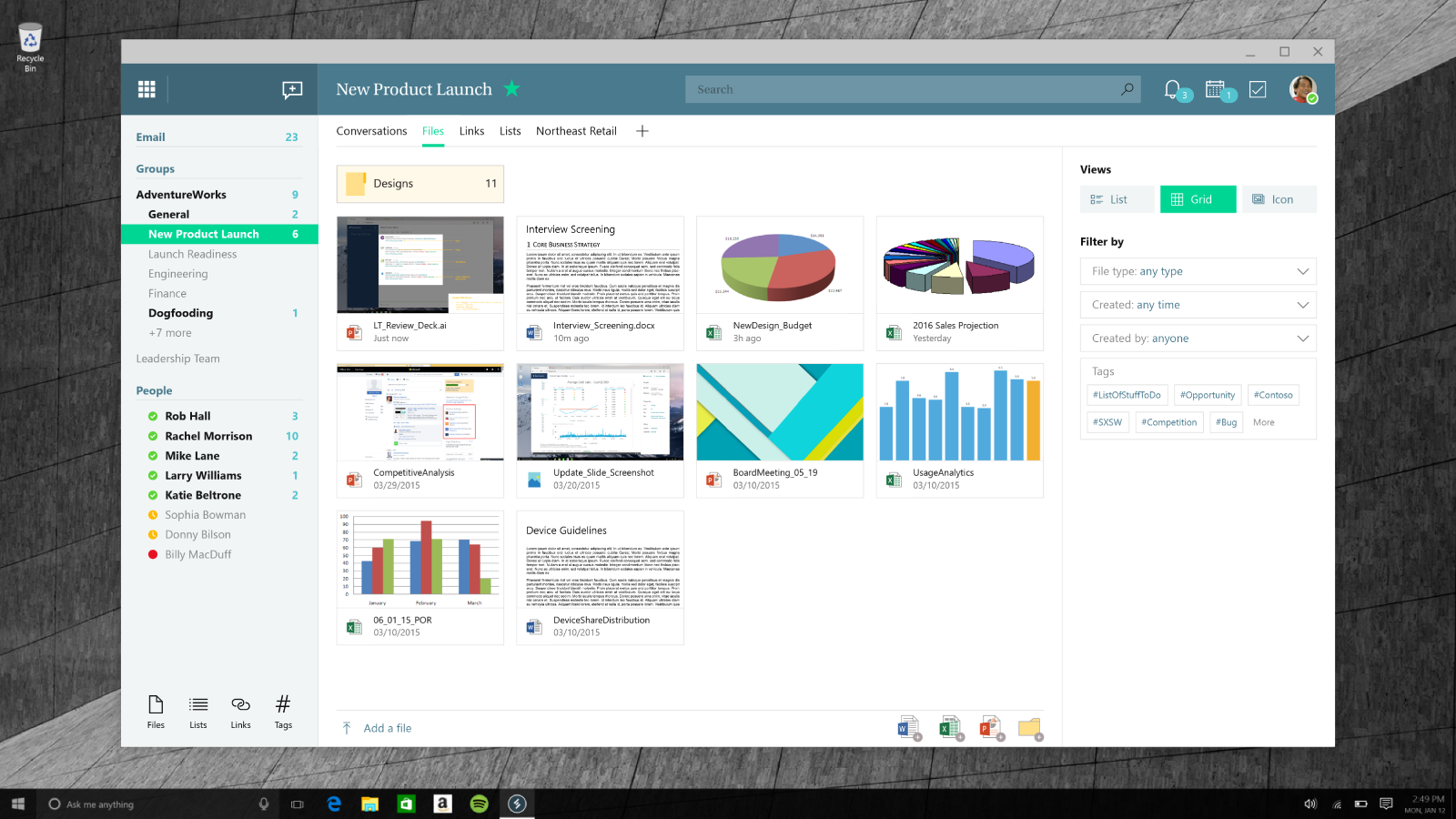Open the app launcher grid icon
Viewport: 1456px width, 819px height.
147,89
